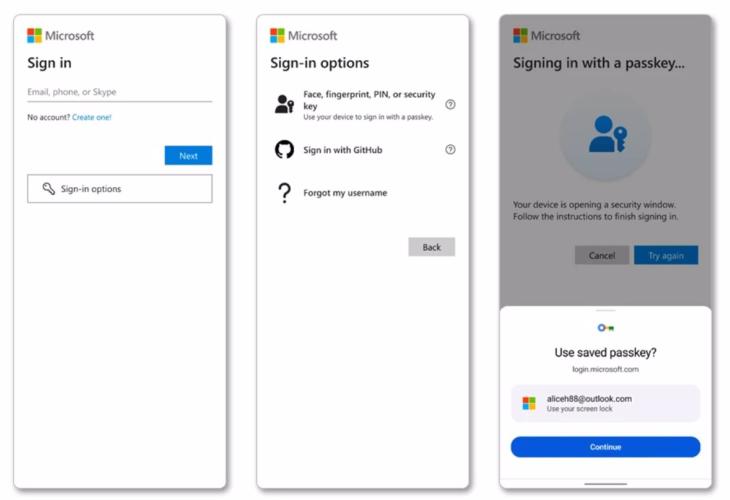Viewport: 730px width, 500px height.
Task: Select the passkey person-key icon option
Action: 284,104
